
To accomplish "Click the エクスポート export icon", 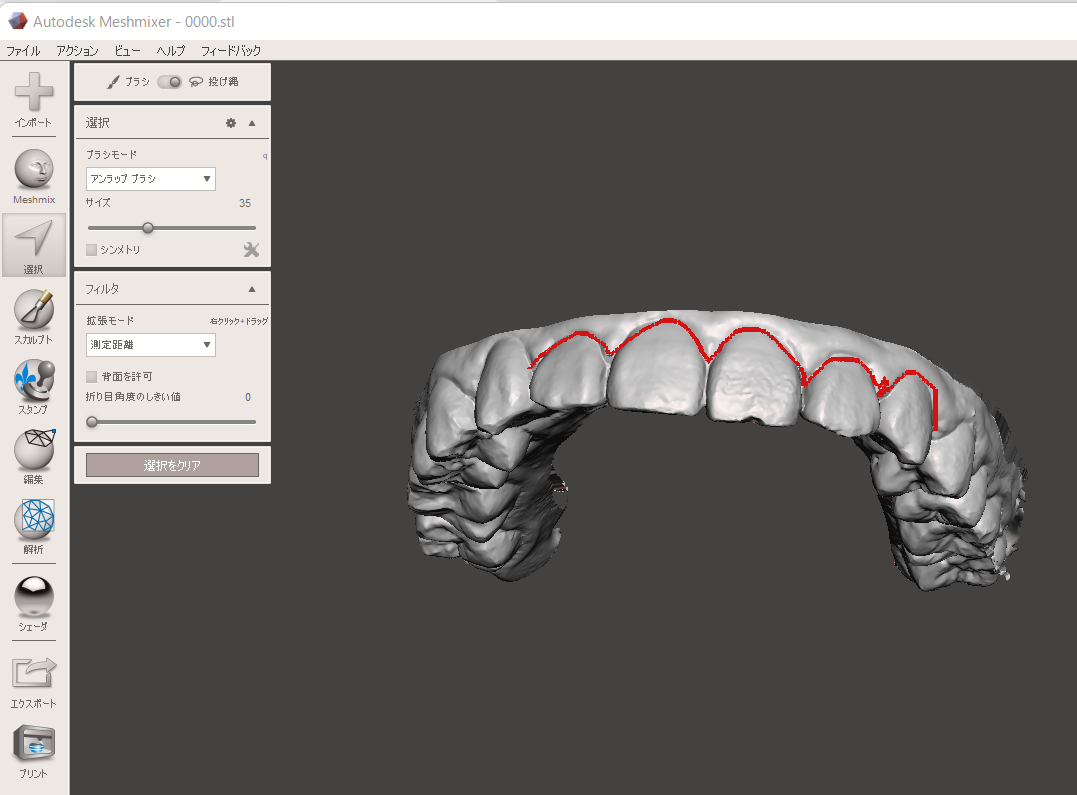I will (34, 673).
